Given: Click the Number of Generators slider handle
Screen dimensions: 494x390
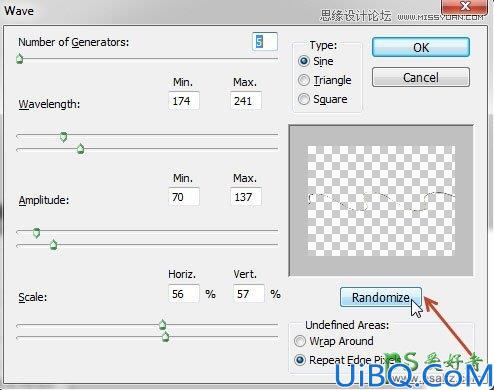Looking at the screenshot, I should click(20, 59).
